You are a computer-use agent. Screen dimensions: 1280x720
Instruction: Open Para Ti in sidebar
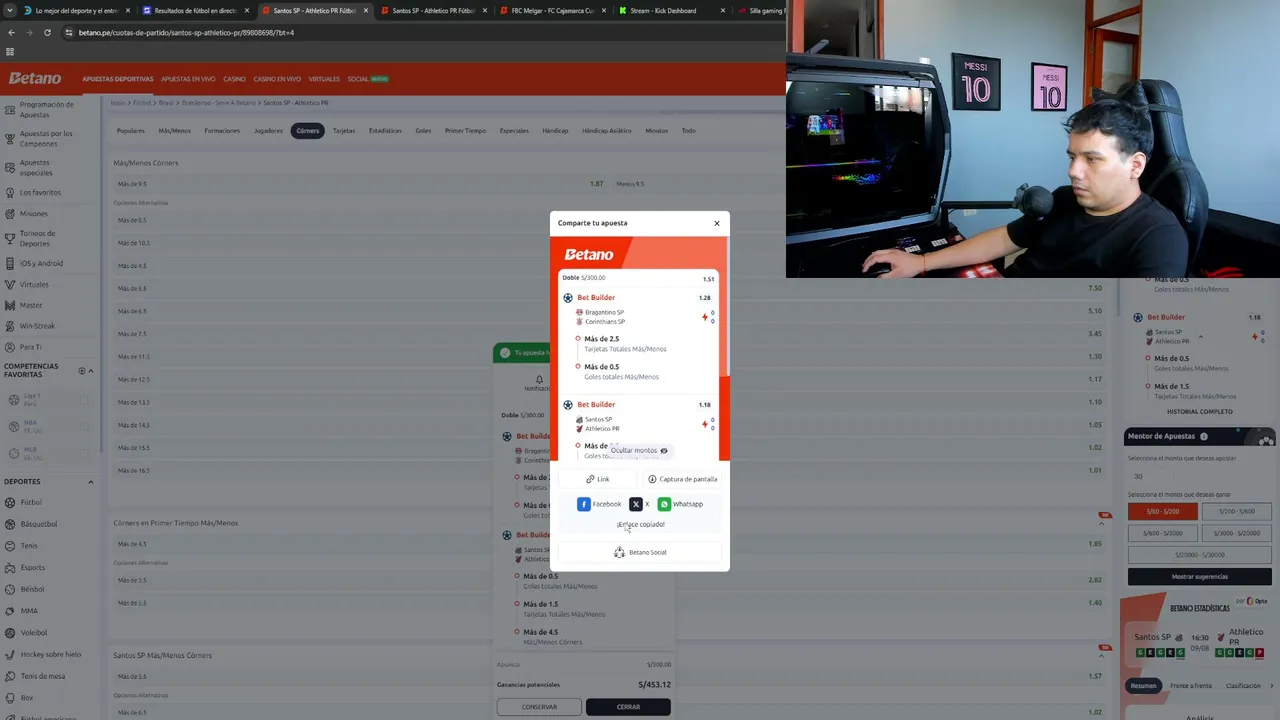31,347
